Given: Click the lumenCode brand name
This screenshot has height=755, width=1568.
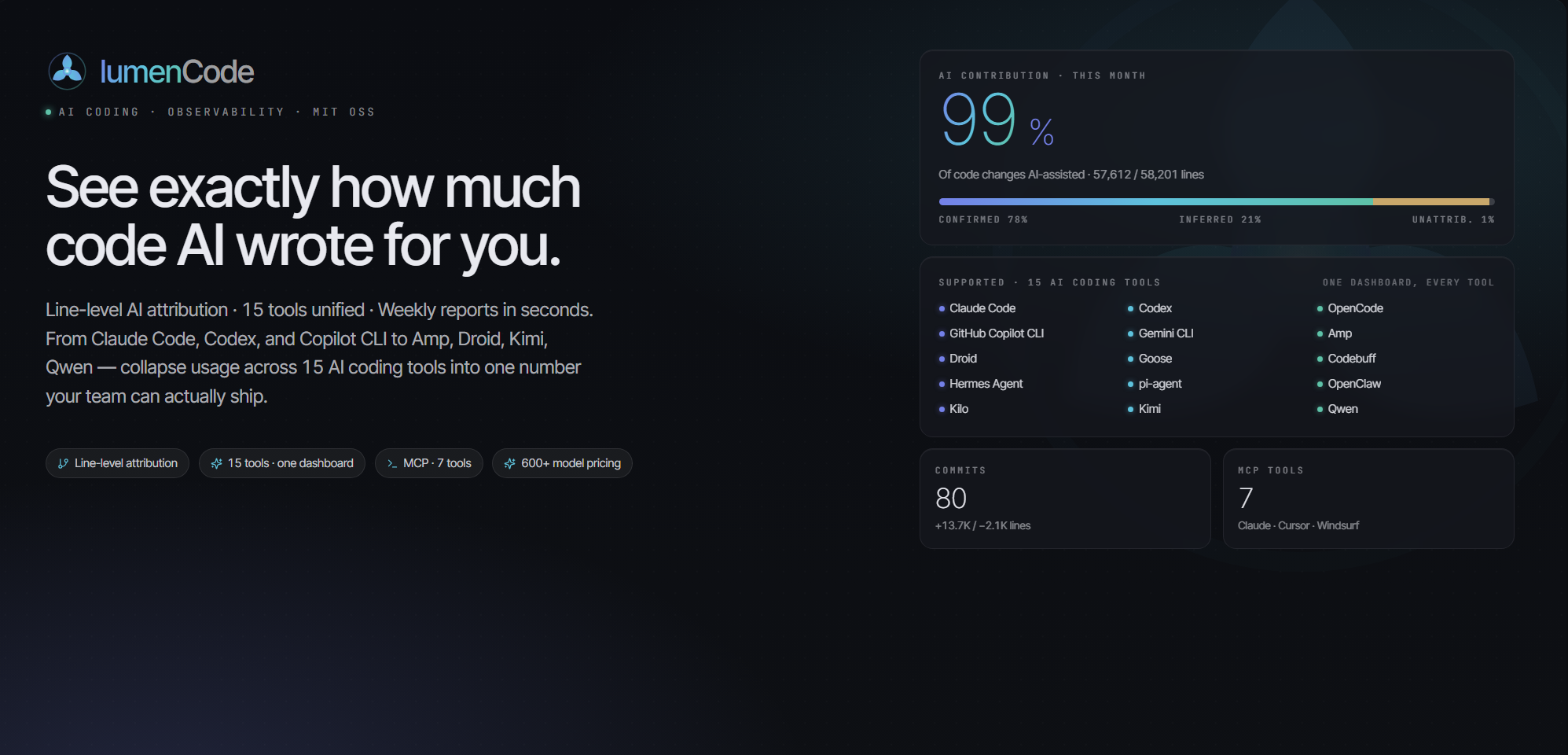Looking at the screenshot, I should 177,72.
